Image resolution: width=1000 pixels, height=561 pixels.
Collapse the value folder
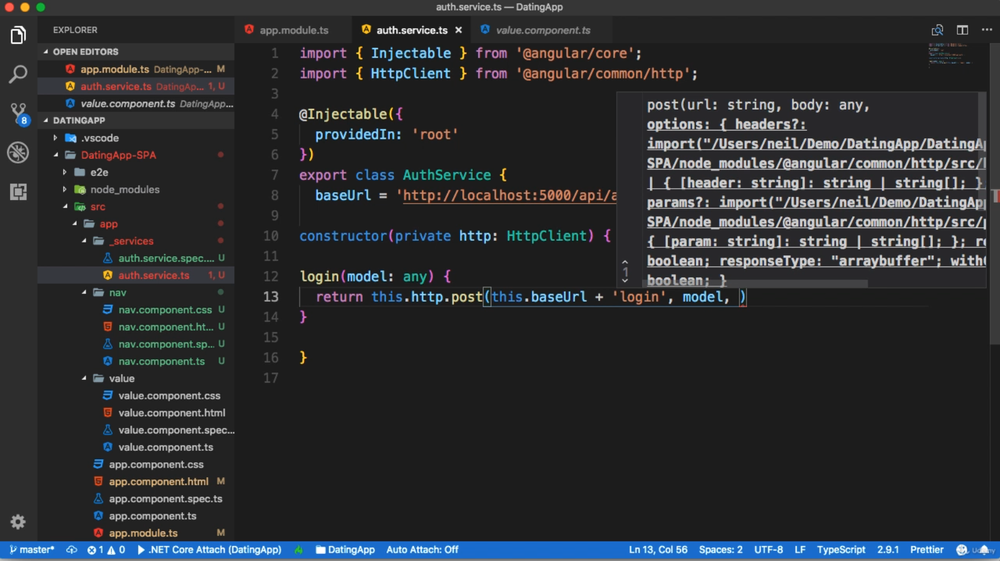tap(84, 379)
